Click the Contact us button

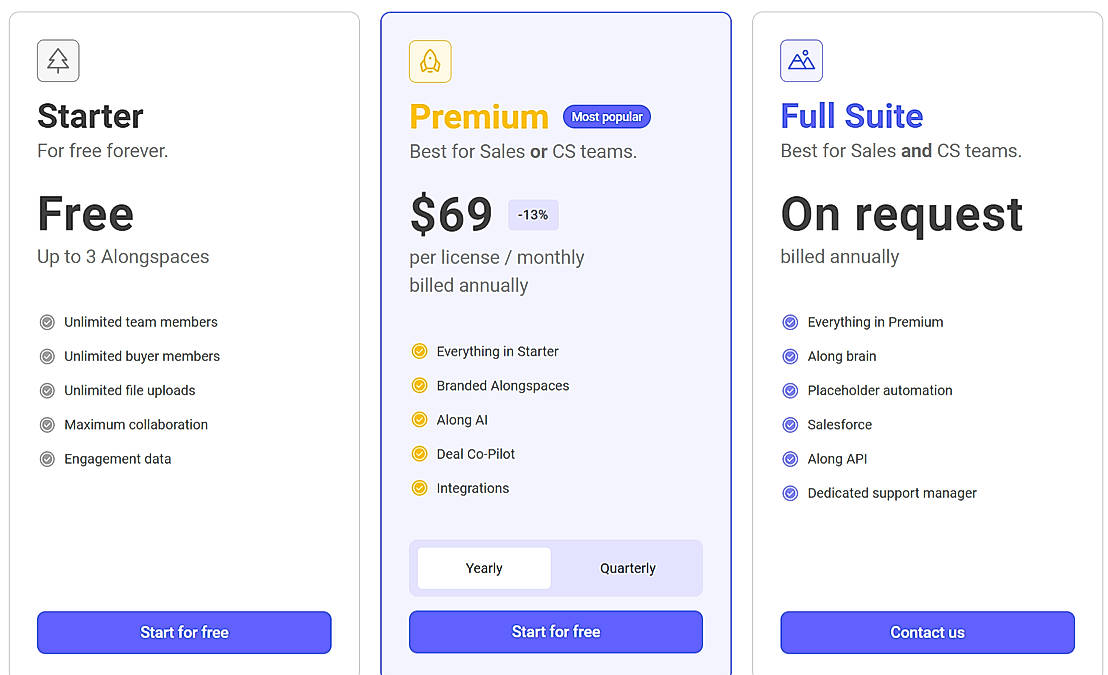[x=927, y=632]
